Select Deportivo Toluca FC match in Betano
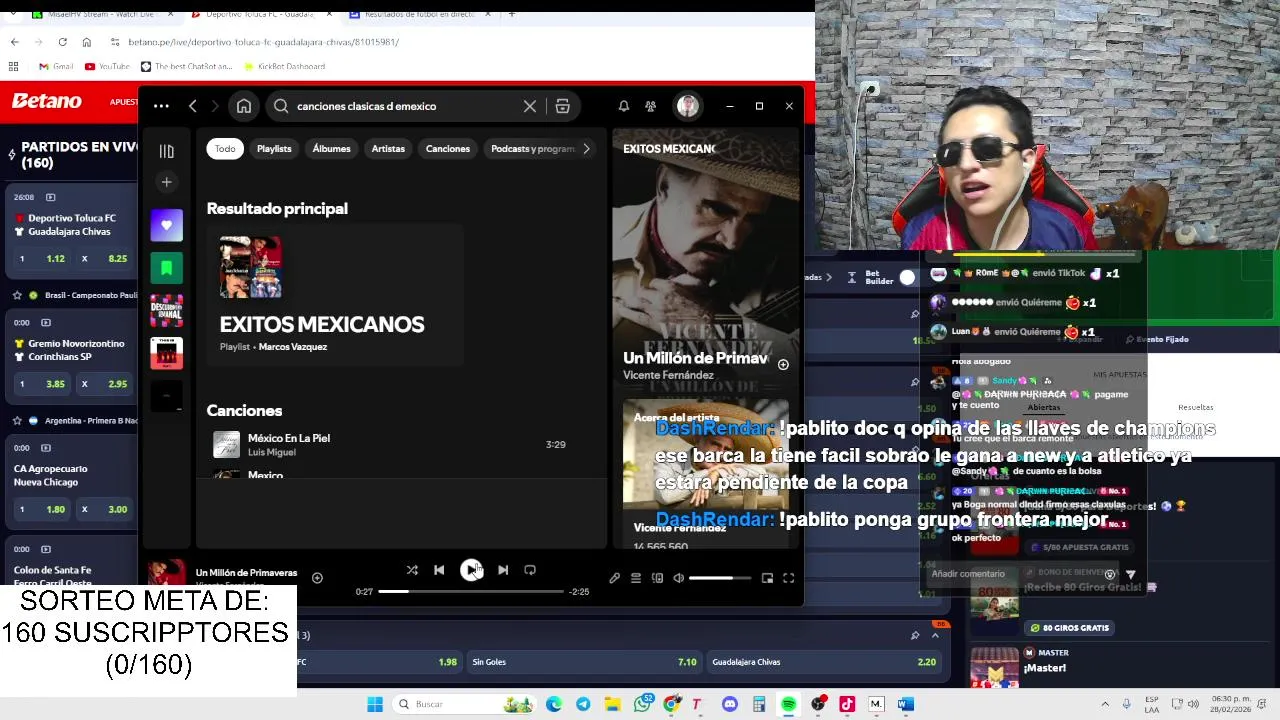 [x=72, y=225]
